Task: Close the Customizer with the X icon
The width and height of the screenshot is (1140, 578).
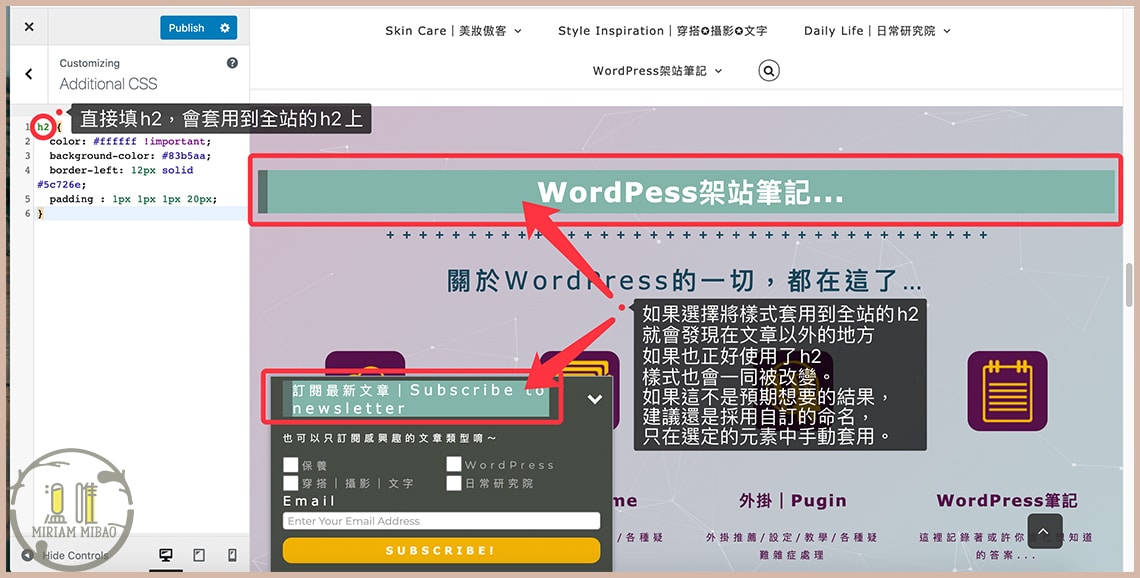Action: (x=29, y=27)
